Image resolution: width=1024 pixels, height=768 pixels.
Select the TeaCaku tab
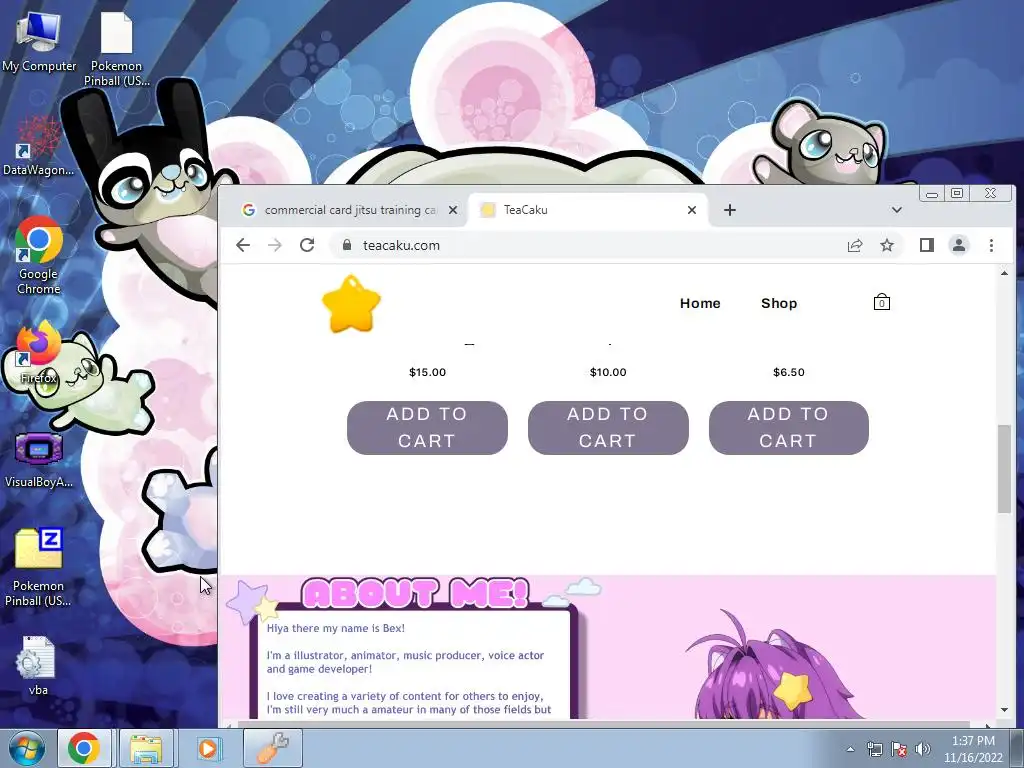click(x=588, y=210)
